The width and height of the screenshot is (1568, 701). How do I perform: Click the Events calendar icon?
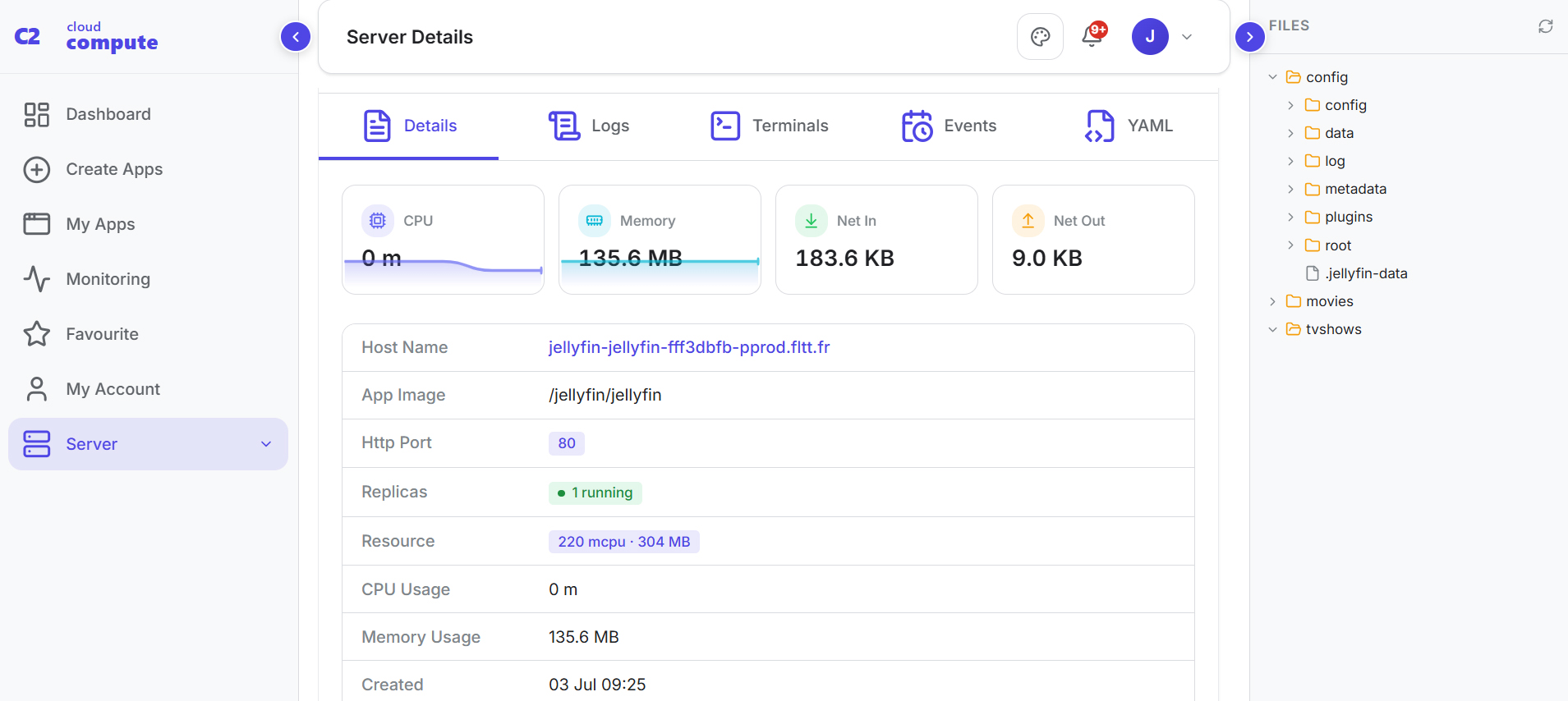click(917, 126)
